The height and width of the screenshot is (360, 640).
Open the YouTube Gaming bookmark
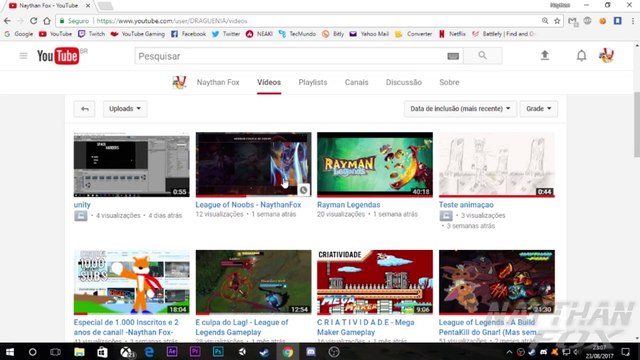coord(138,34)
